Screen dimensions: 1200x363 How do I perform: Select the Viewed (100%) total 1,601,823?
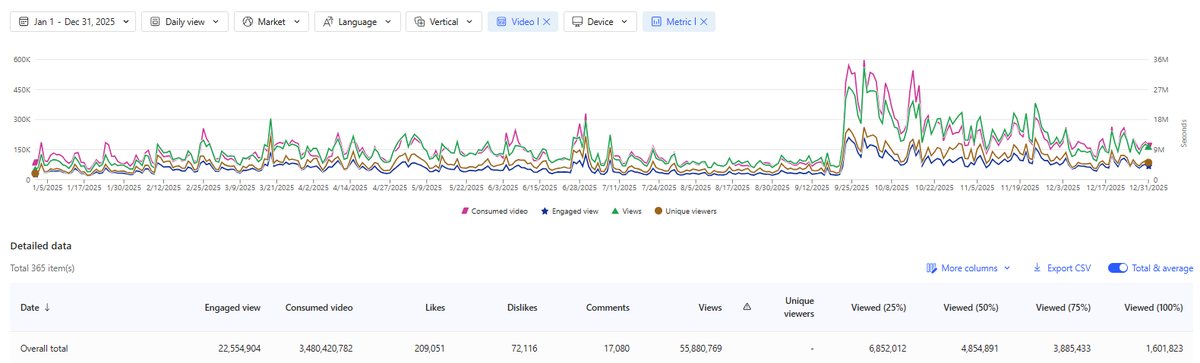1166,348
